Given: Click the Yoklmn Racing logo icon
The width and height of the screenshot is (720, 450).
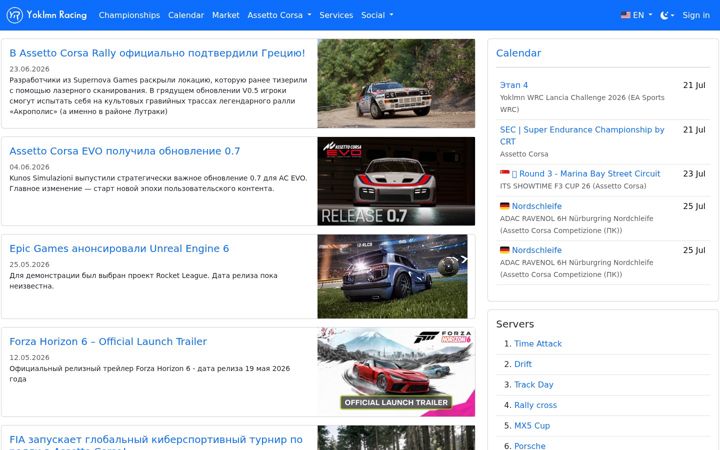Looking at the screenshot, I should point(15,15).
